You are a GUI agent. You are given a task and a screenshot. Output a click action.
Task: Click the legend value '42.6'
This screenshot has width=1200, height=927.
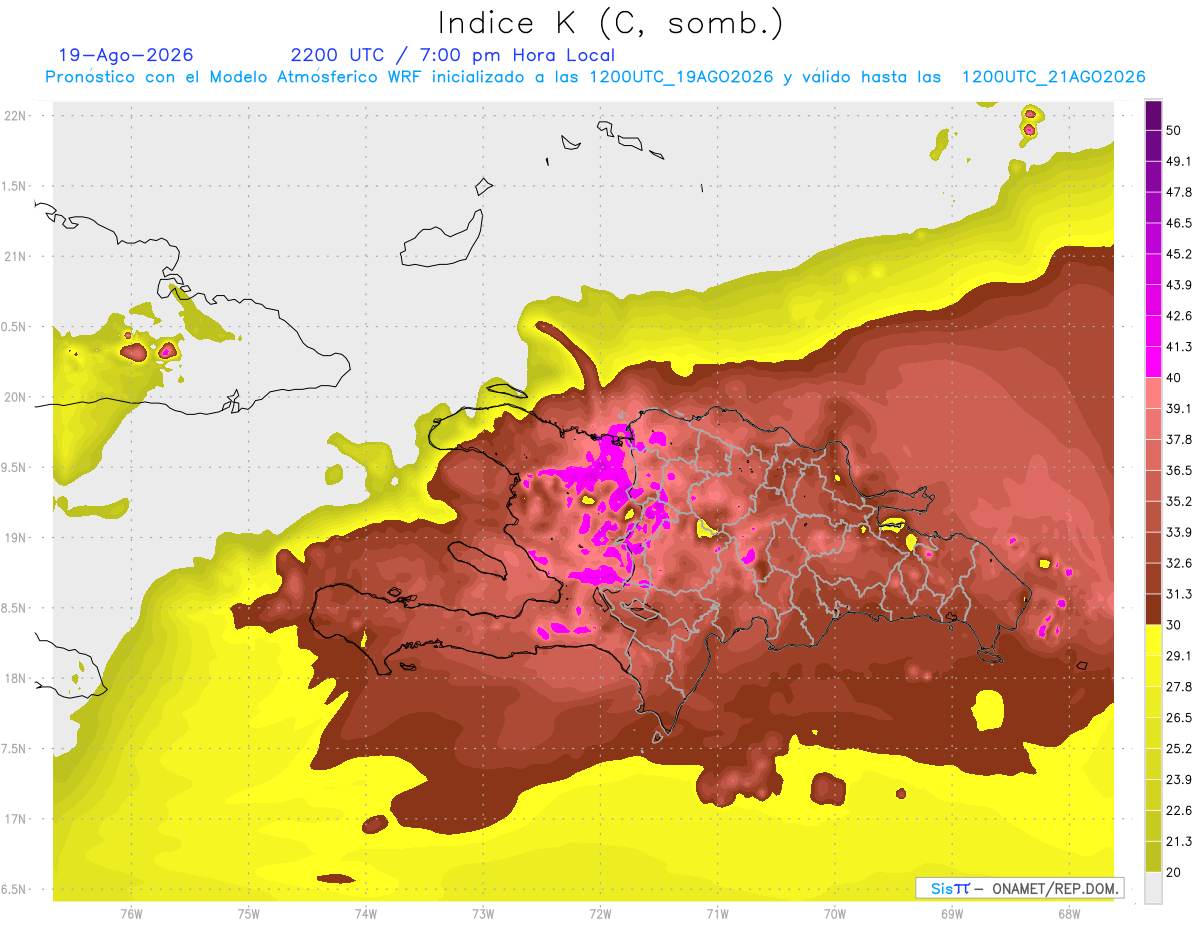tap(1179, 317)
